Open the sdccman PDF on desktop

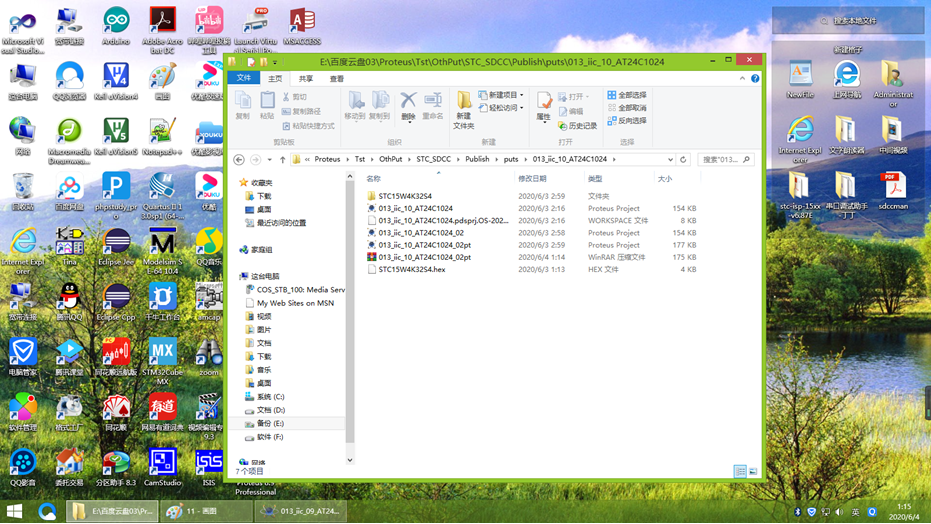[x=893, y=191]
